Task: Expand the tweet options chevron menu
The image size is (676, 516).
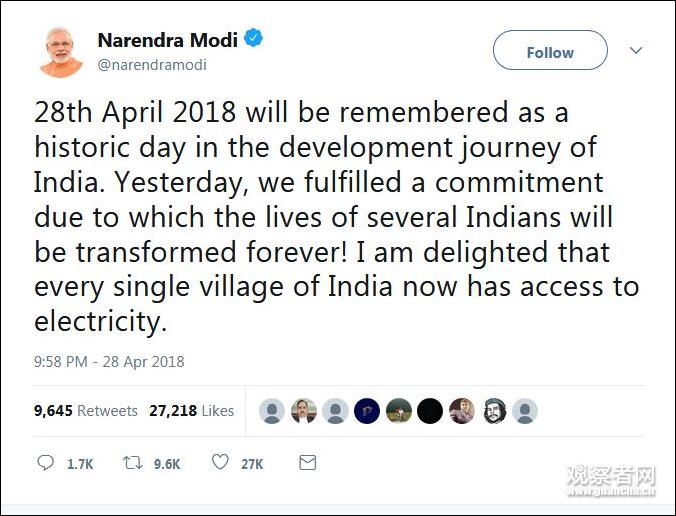Action: point(635,50)
